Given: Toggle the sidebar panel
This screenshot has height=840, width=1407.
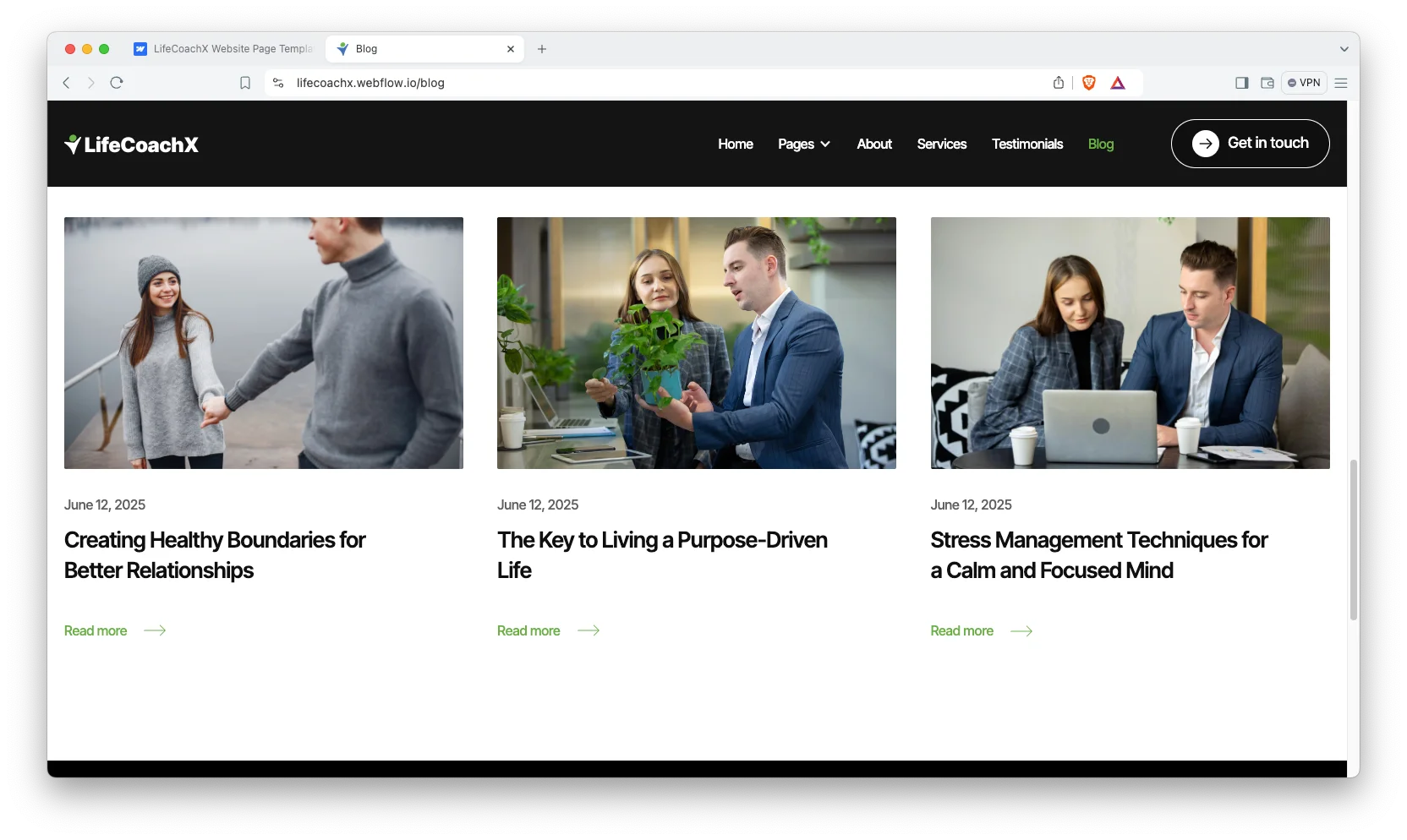Looking at the screenshot, I should click(x=1242, y=83).
